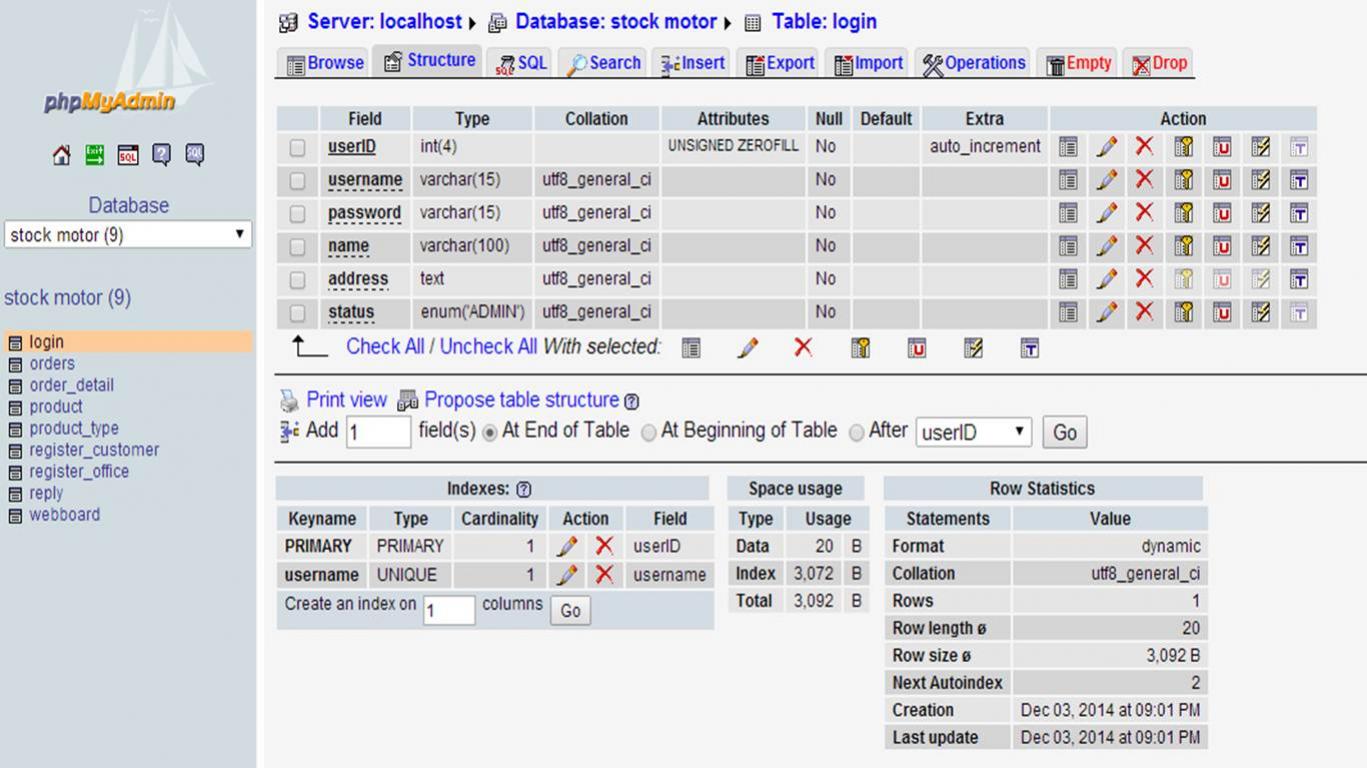Open the stock motor database dropdown
1367x768 pixels.
coord(127,235)
